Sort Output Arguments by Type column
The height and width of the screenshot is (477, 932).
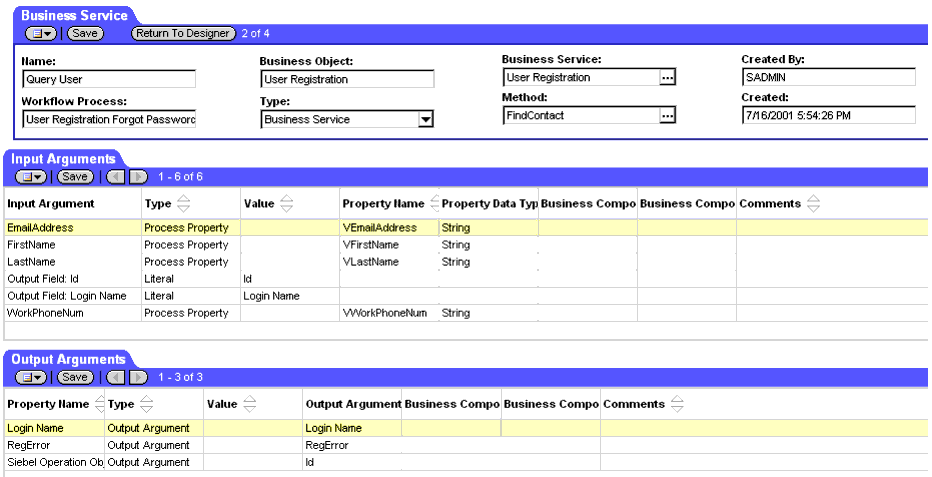pyautogui.click(x=146, y=405)
